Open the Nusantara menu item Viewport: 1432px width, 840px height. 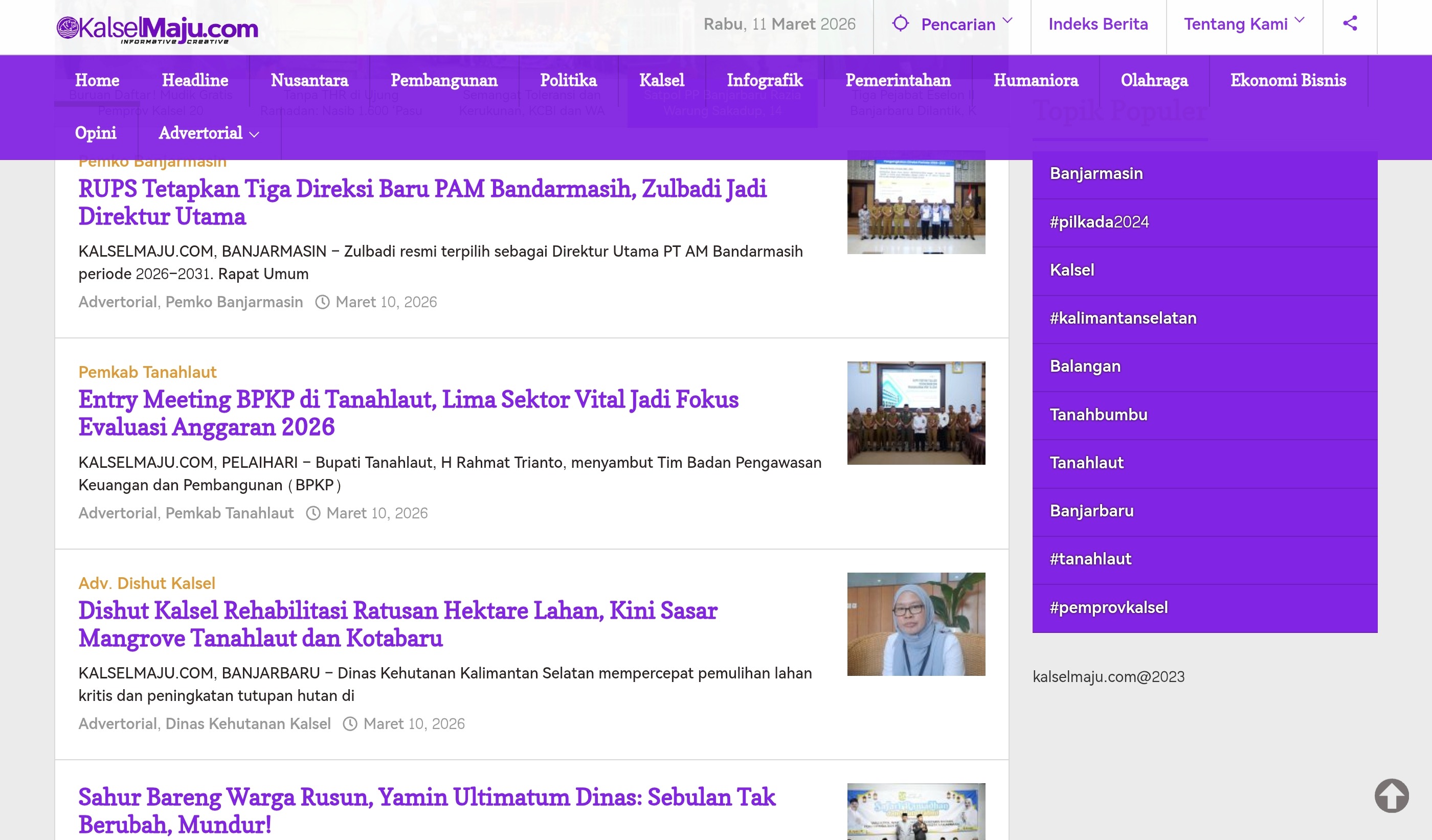coord(309,80)
